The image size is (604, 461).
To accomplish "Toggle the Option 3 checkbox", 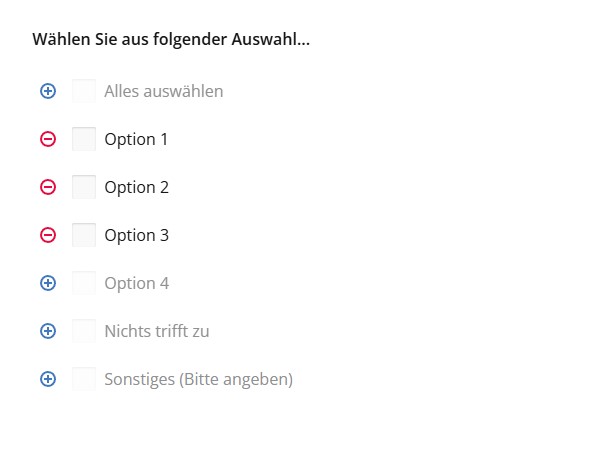I will coord(84,235).
